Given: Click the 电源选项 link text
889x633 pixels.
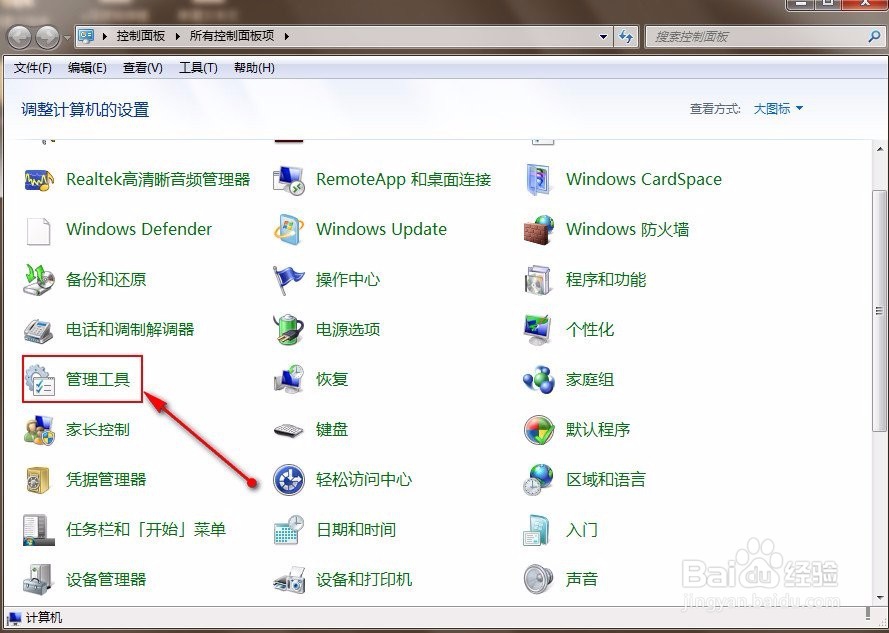Looking at the screenshot, I should tap(348, 330).
